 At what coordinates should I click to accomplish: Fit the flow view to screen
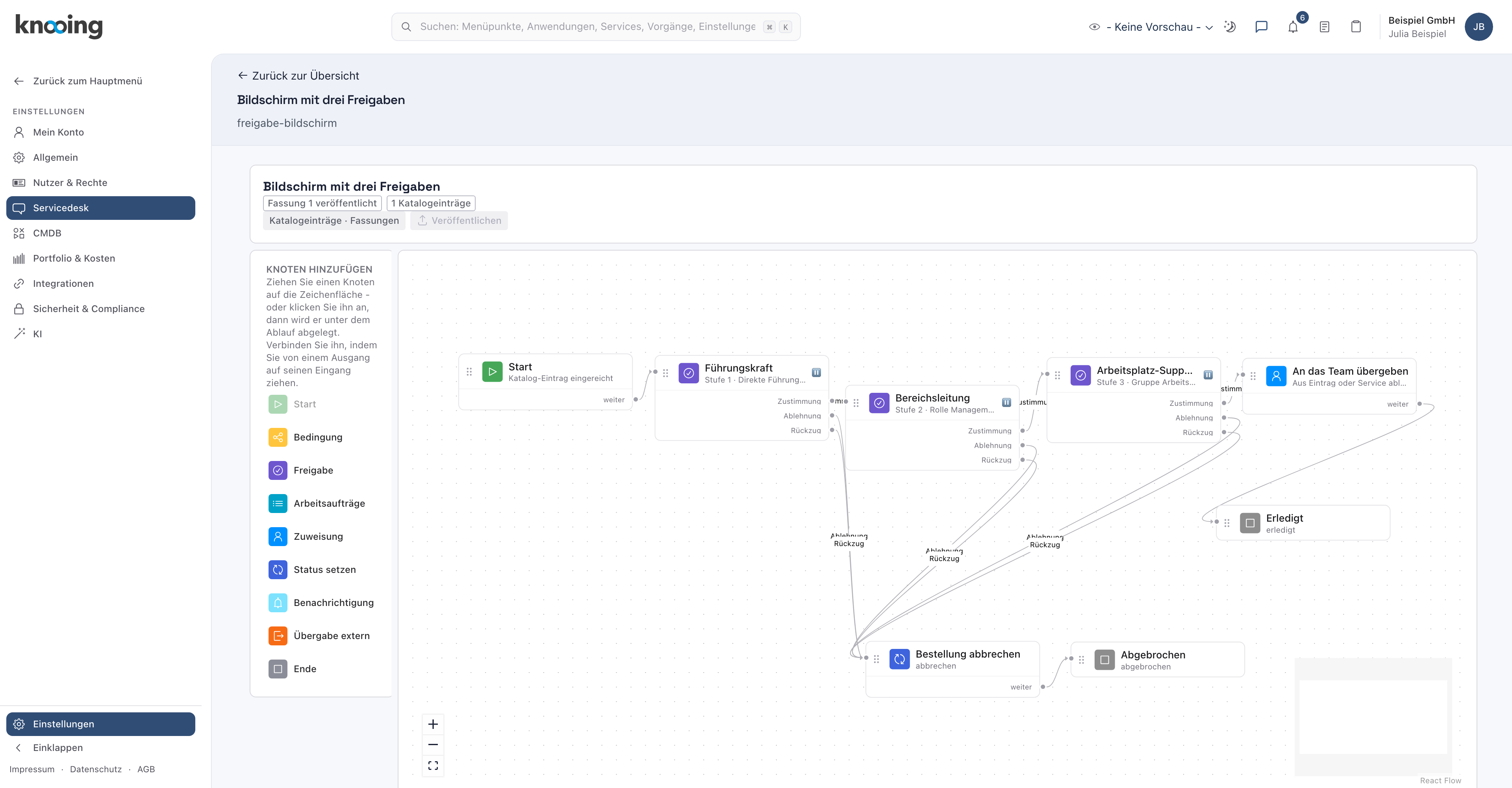[x=433, y=765]
